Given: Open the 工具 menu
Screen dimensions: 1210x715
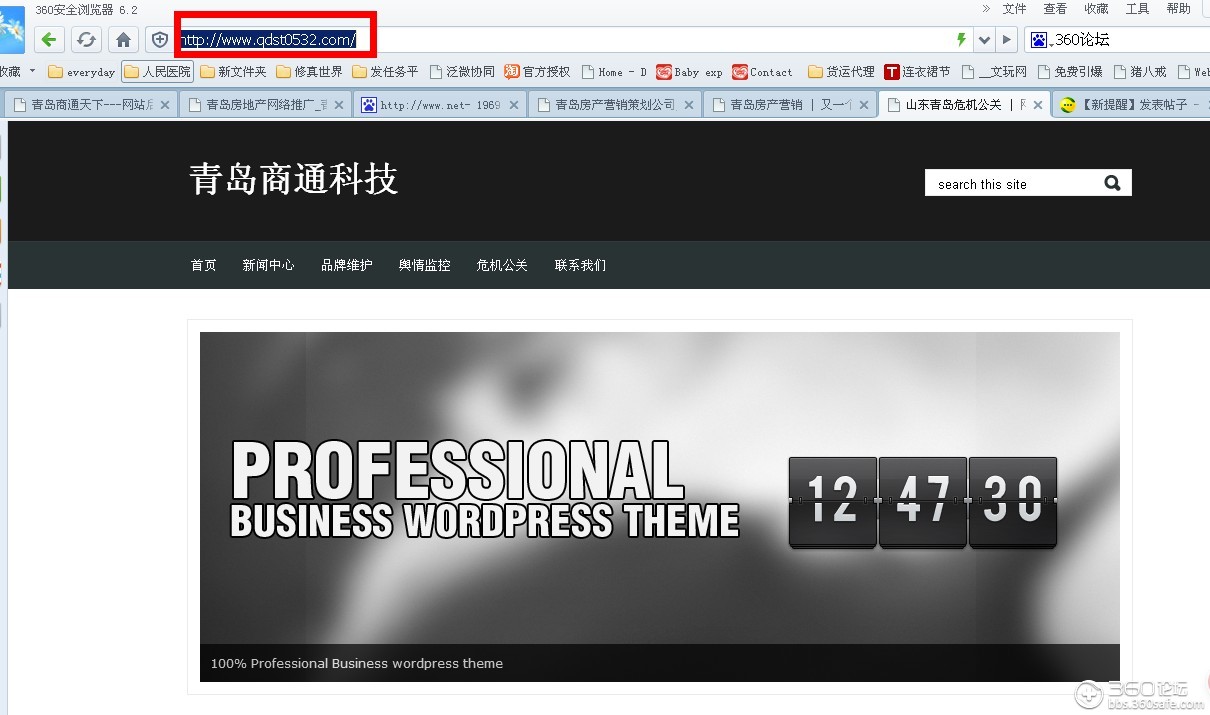Looking at the screenshot, I should pos(1138,8).
